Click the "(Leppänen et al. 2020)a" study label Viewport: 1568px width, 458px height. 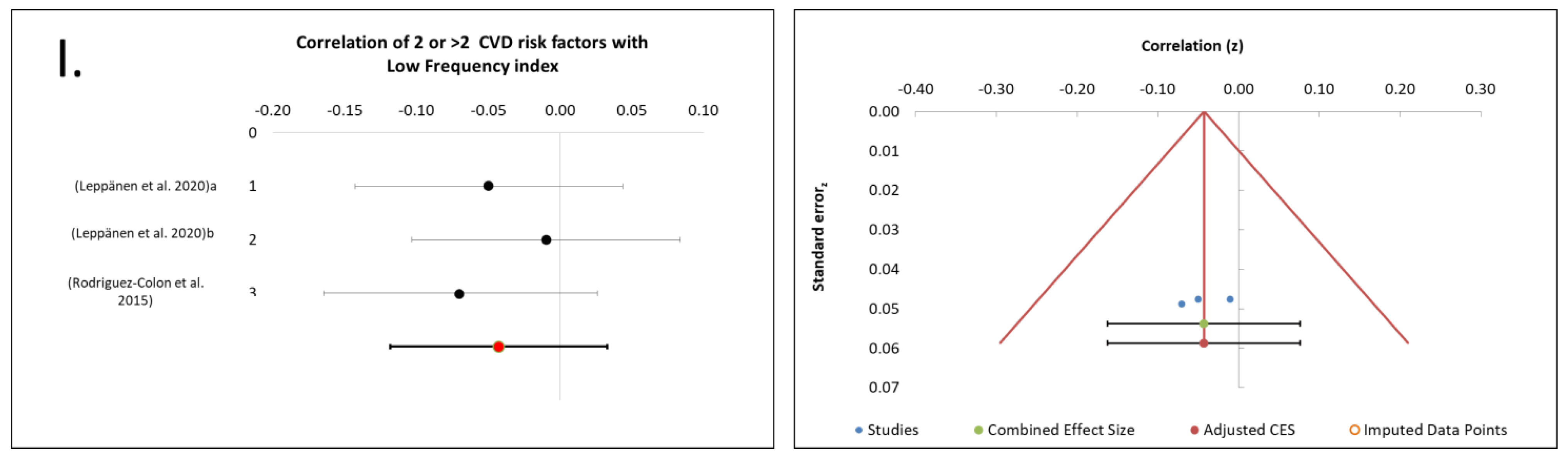click(x=146, y=186)
